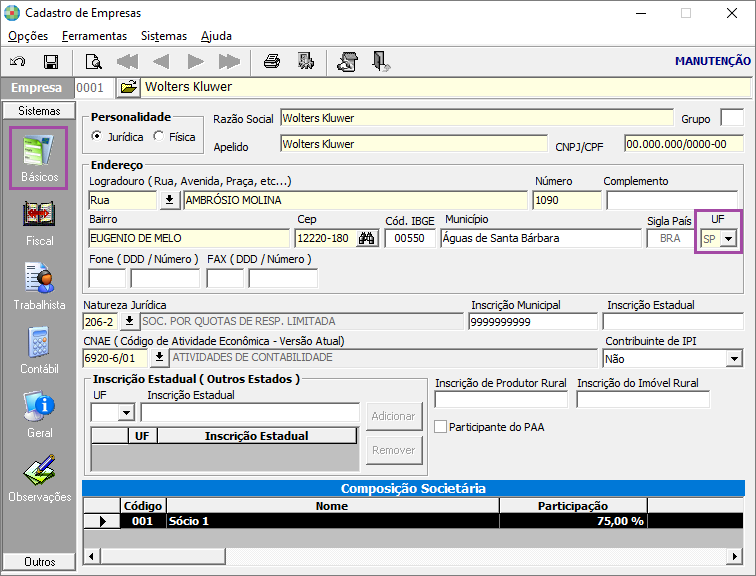Click the row selector arrow for Sócio 1

pyautogui.click(x=102, y=521)
